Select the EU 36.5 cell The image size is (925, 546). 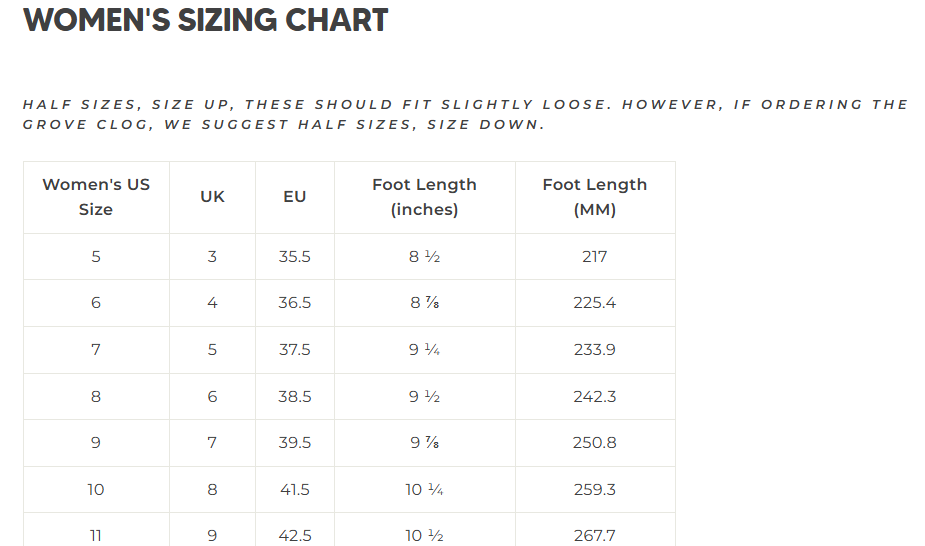[x=294, y=303]
